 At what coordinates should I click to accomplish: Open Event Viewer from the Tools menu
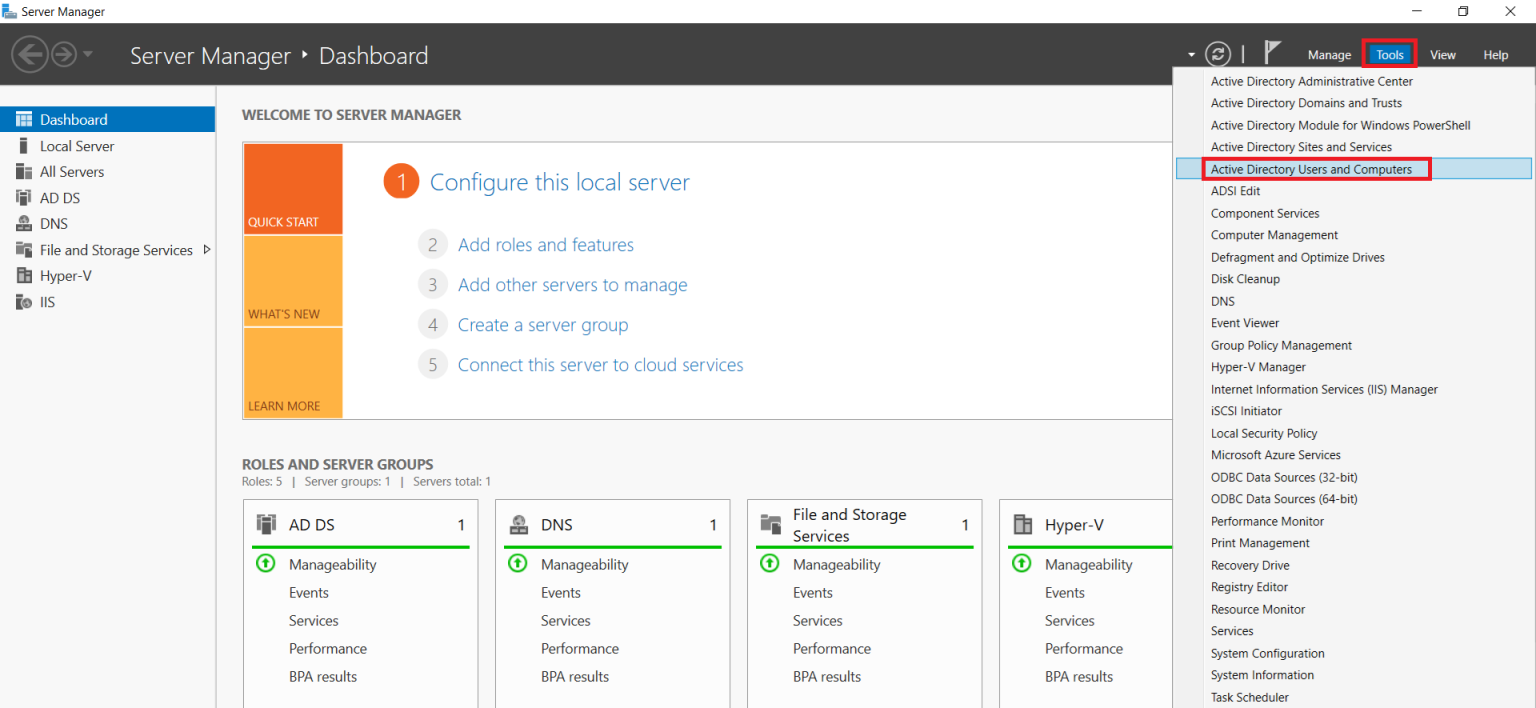(1244, 322)
